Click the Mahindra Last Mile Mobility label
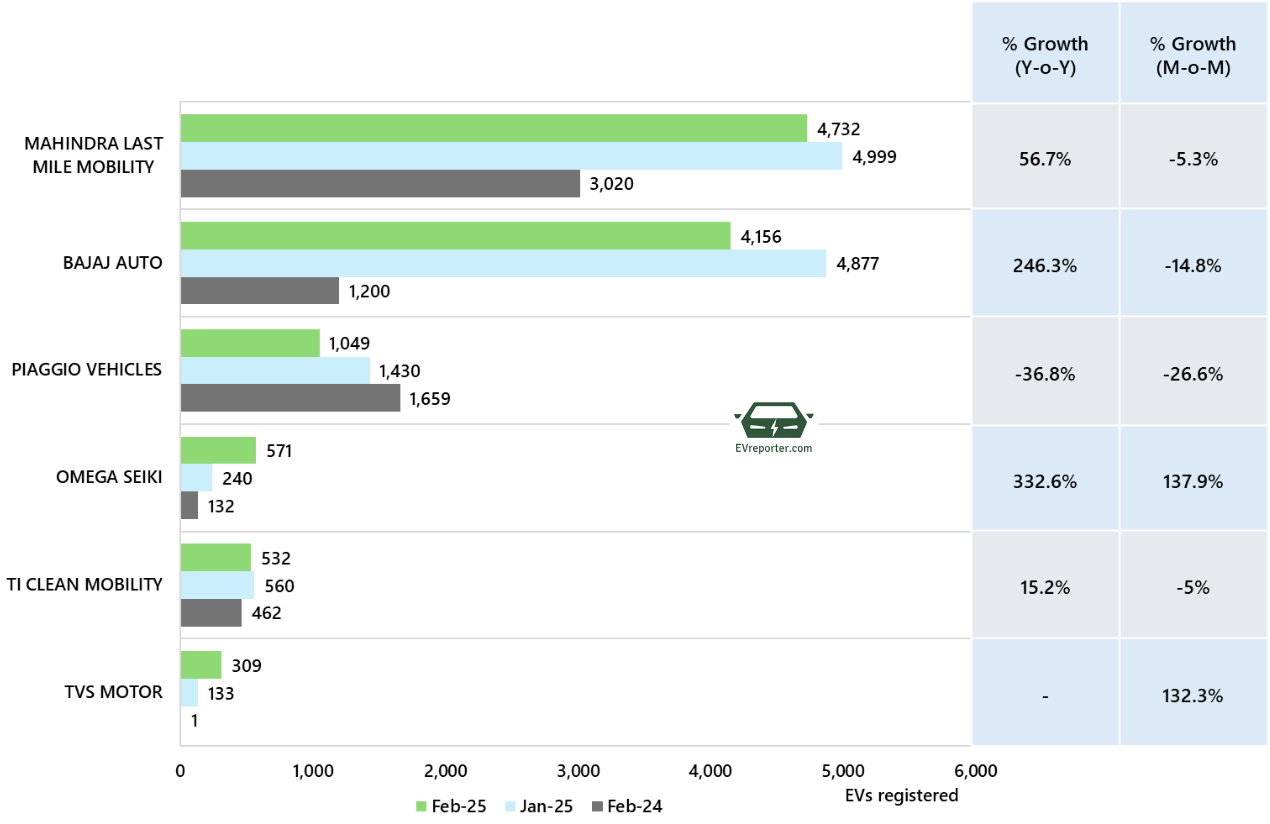This screenshot has height=824, width=1270. [94, 155]
